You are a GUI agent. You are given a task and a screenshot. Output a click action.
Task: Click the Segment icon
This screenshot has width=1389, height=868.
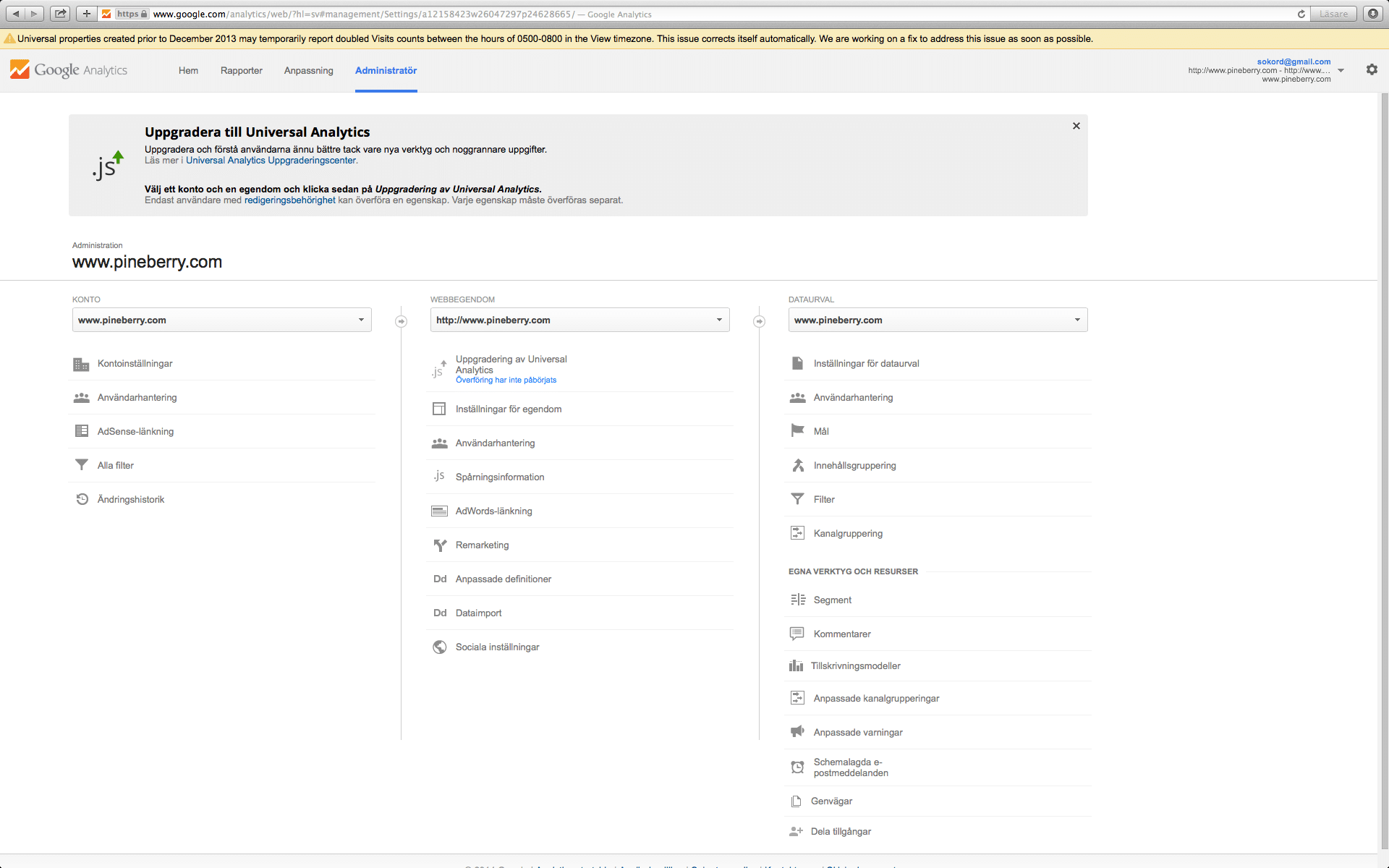tap(798, 600)
